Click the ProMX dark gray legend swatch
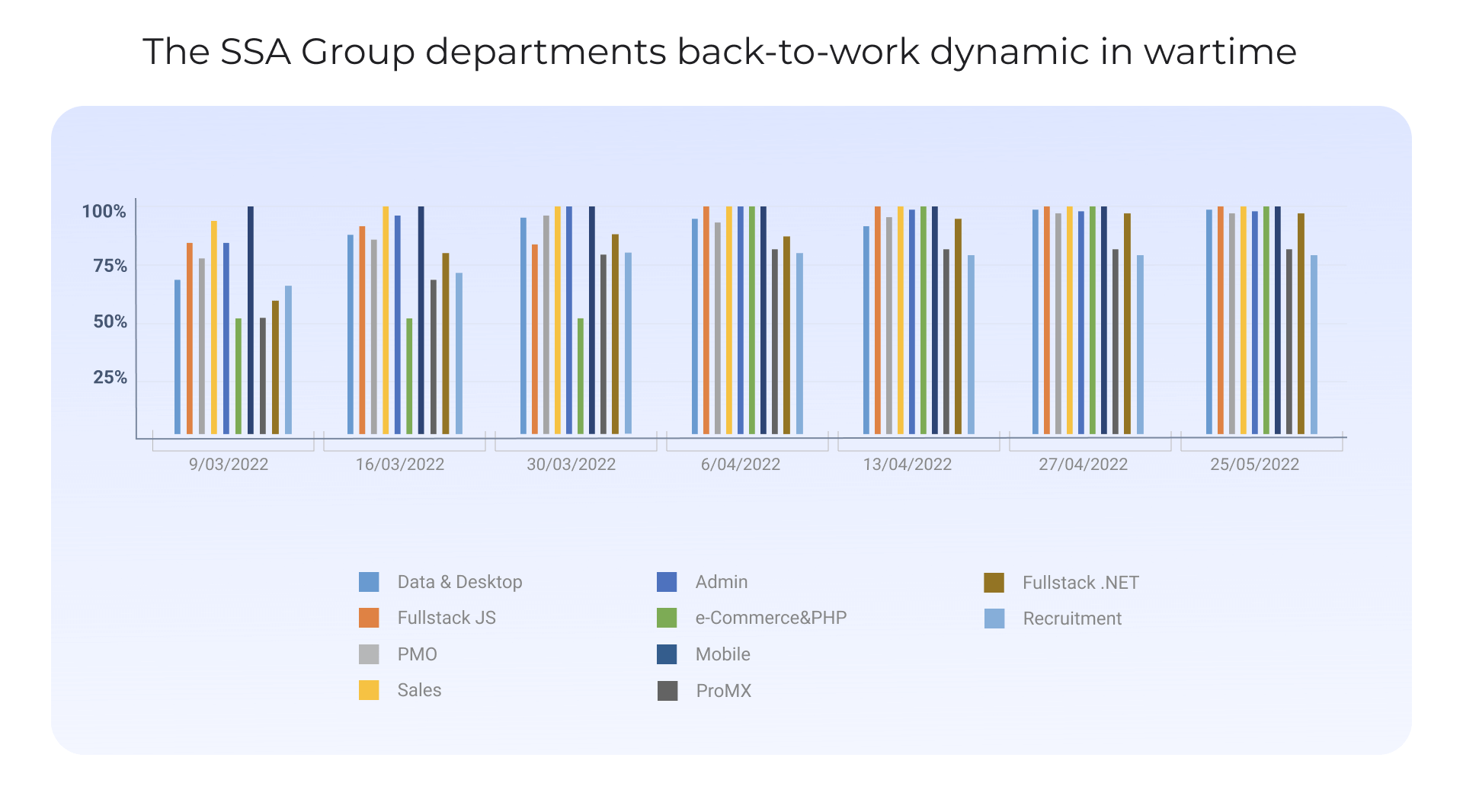Screen dimensions: 1463x812 (667, 691)
